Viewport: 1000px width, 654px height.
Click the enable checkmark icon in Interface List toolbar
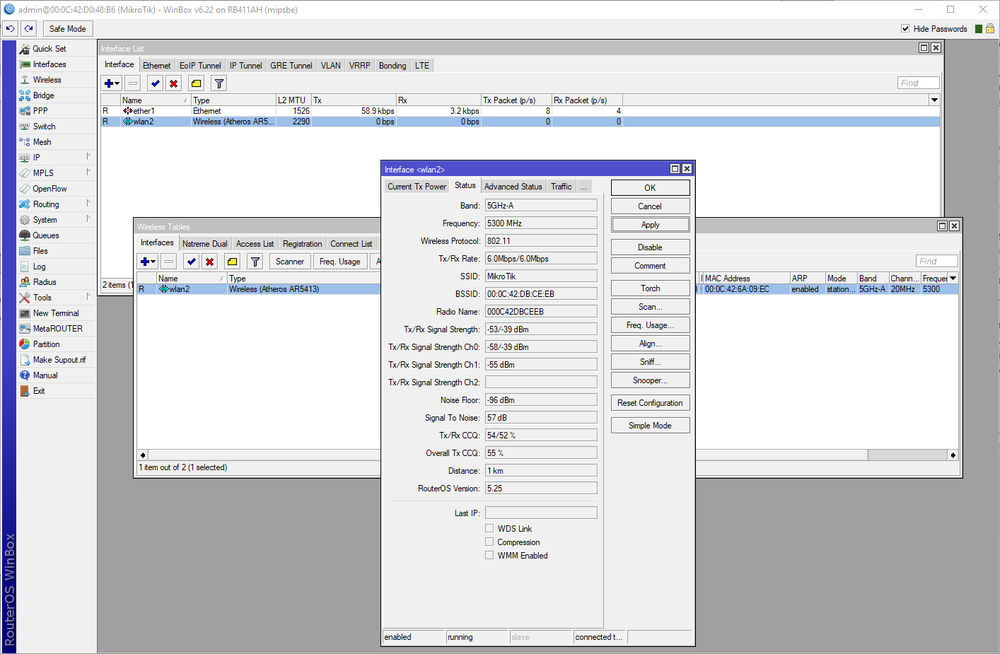(x=155, y=83)
